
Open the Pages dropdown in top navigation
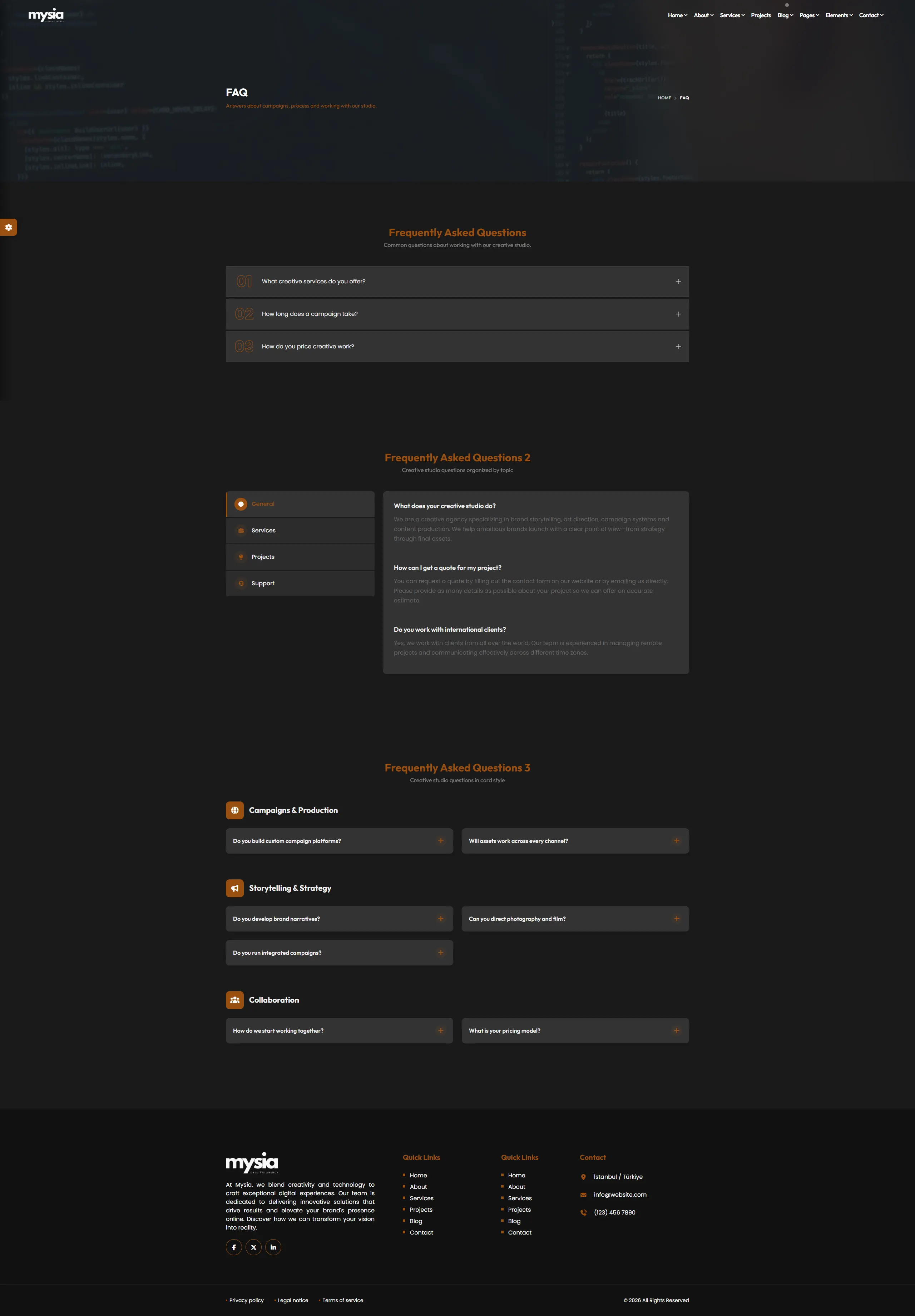pyautogui.click(x=810, y=15)
